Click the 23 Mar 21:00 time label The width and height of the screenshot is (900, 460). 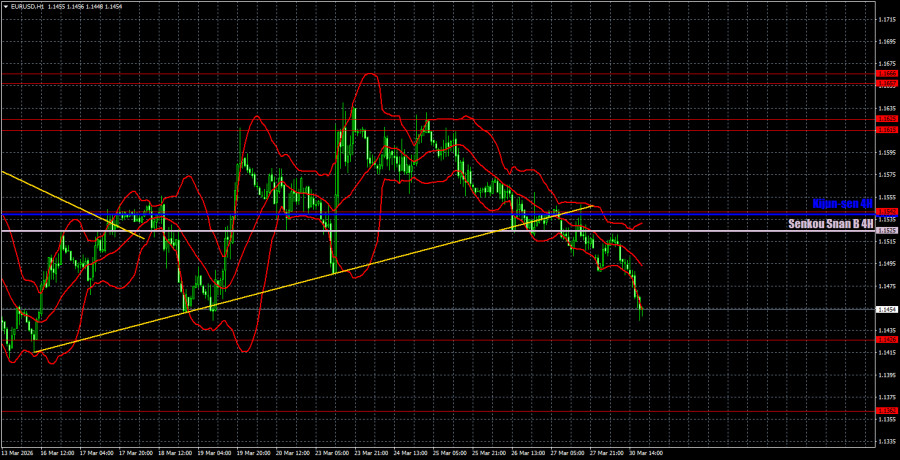[370, 453]
